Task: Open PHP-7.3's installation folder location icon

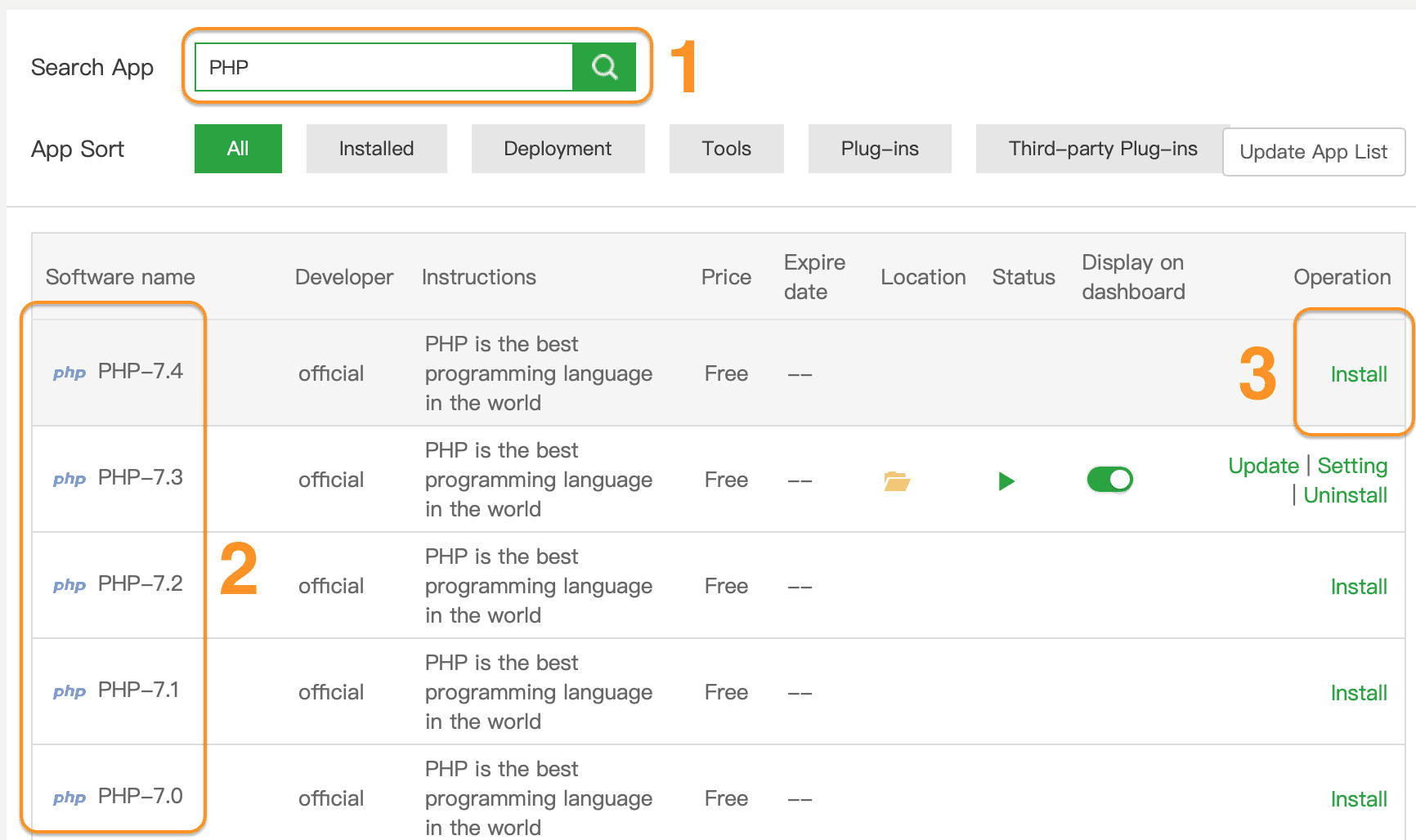Action: point(896,481)
